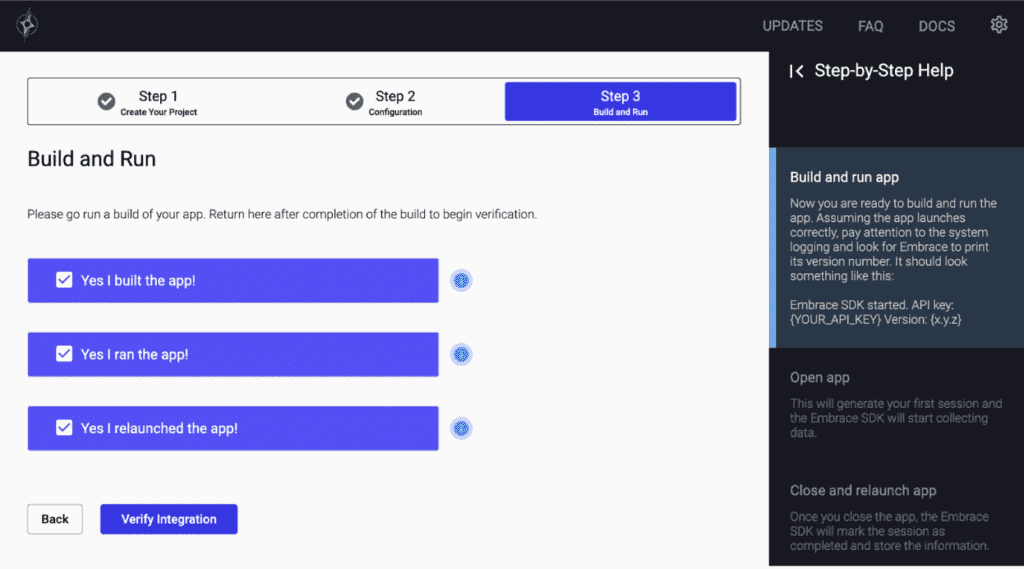Switch to Step 2 Configuration tab
Screen dimensions: 1024x569
[x=395, y=102]
